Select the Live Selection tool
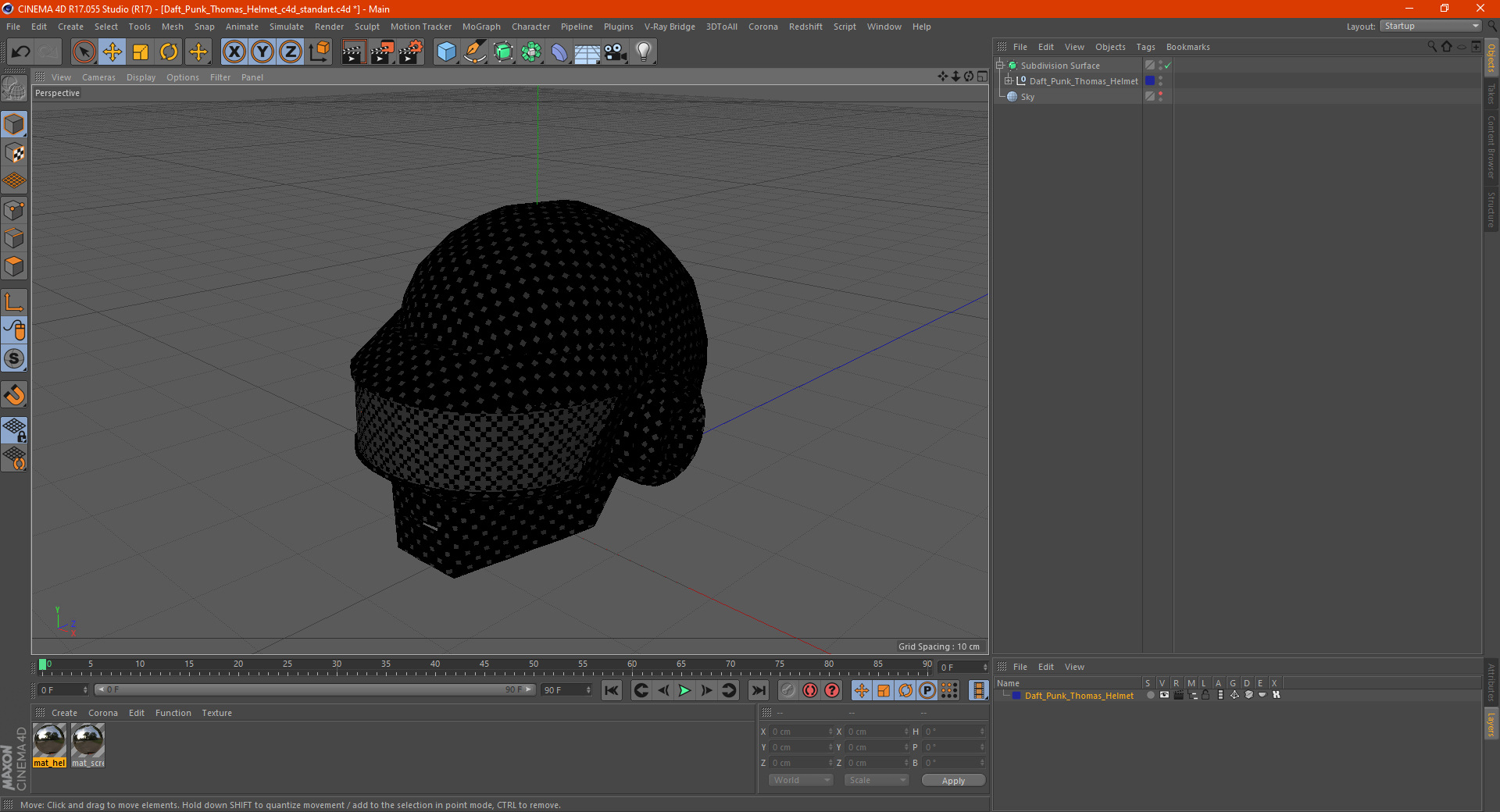Screen dimensions: 1500x812 pos(84,52)
